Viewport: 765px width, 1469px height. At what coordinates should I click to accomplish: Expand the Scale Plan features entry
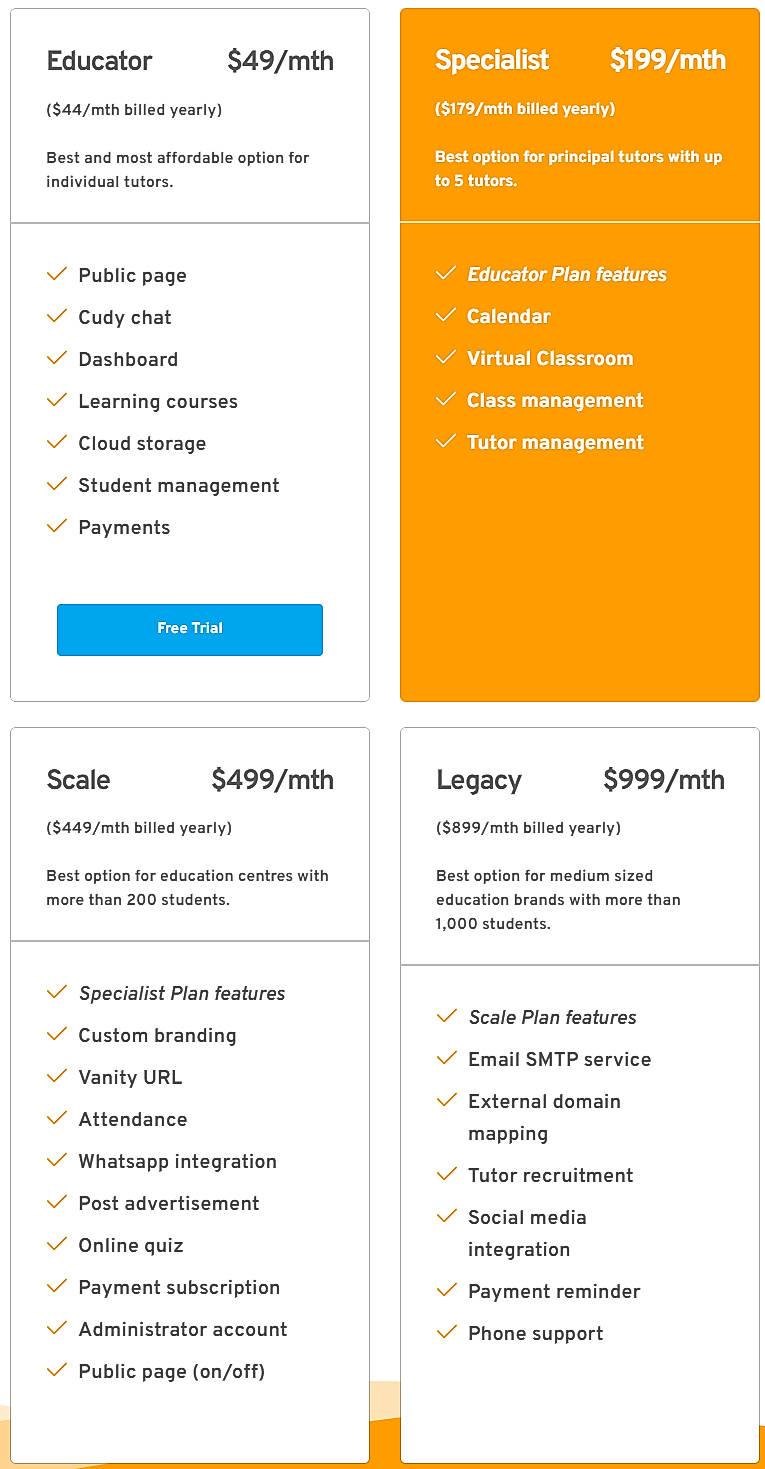(552, 1016)
